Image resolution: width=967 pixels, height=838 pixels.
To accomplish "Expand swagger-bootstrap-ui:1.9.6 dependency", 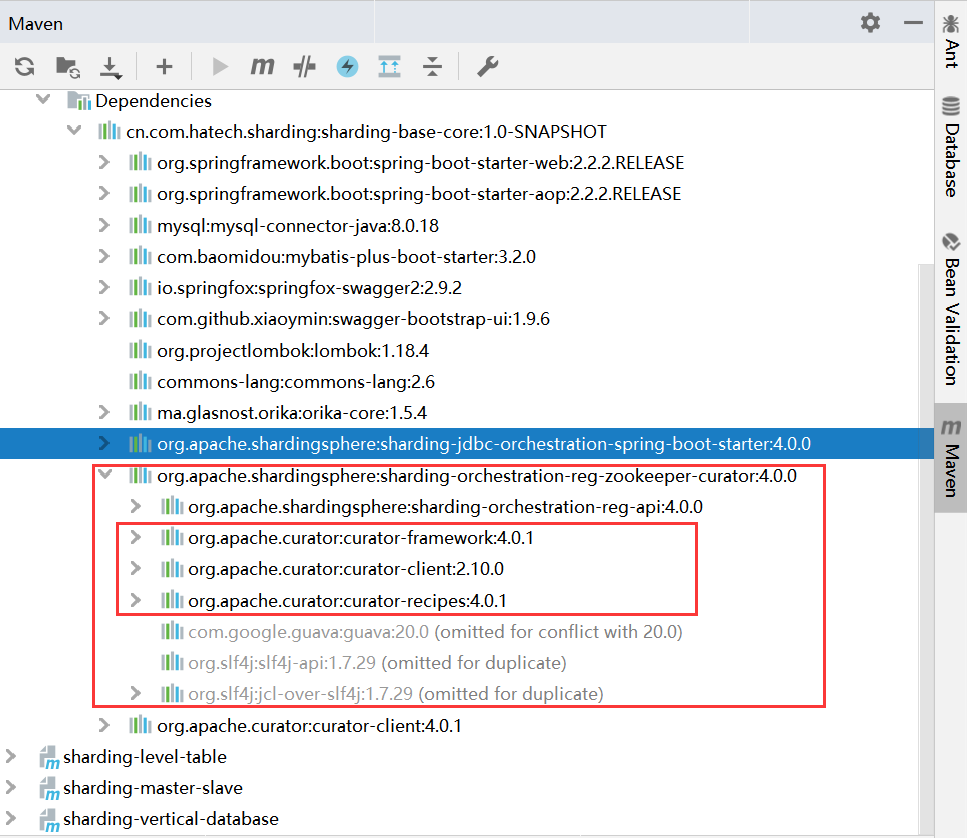I will pos(104,318).
